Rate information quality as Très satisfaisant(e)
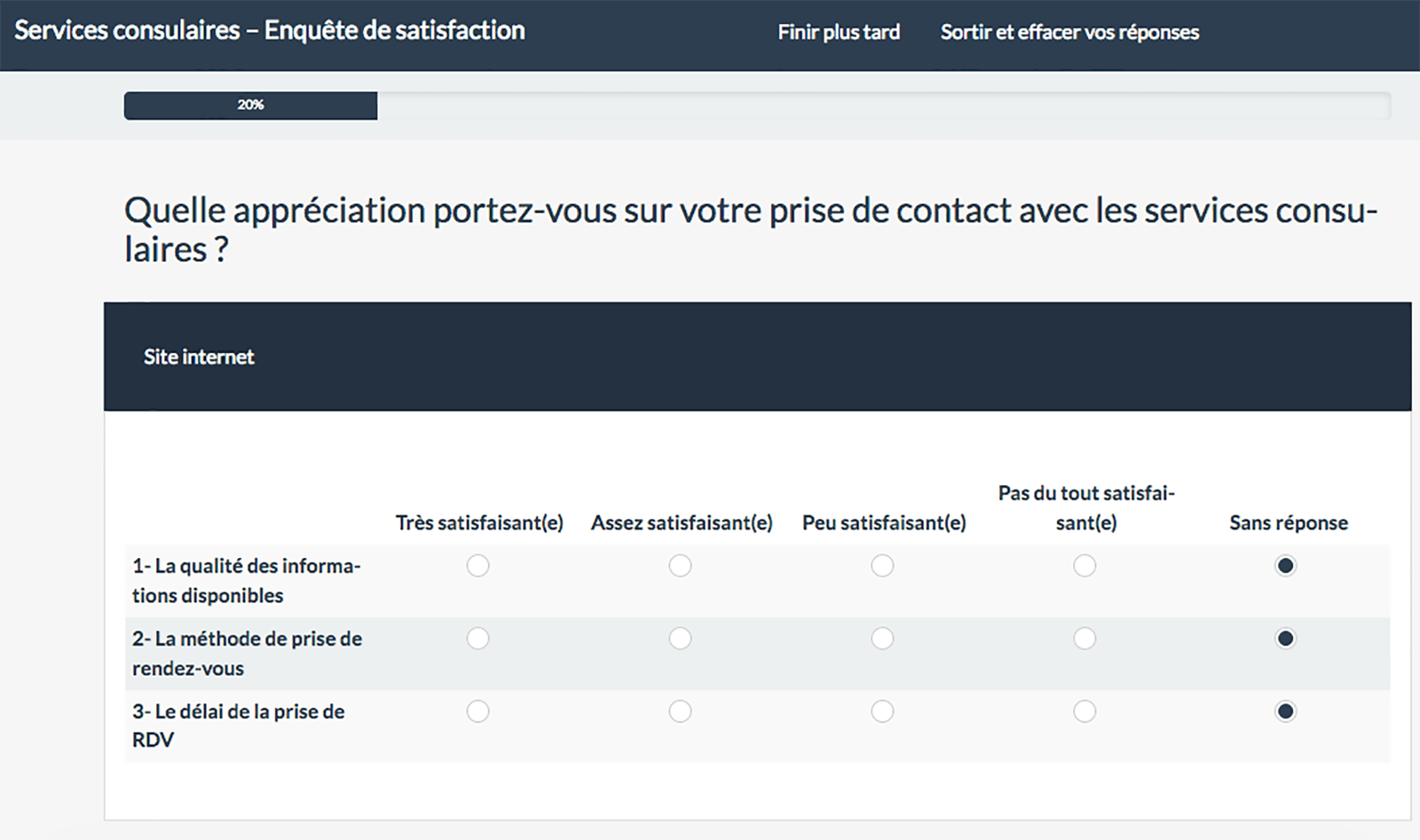 pos(477,566)
